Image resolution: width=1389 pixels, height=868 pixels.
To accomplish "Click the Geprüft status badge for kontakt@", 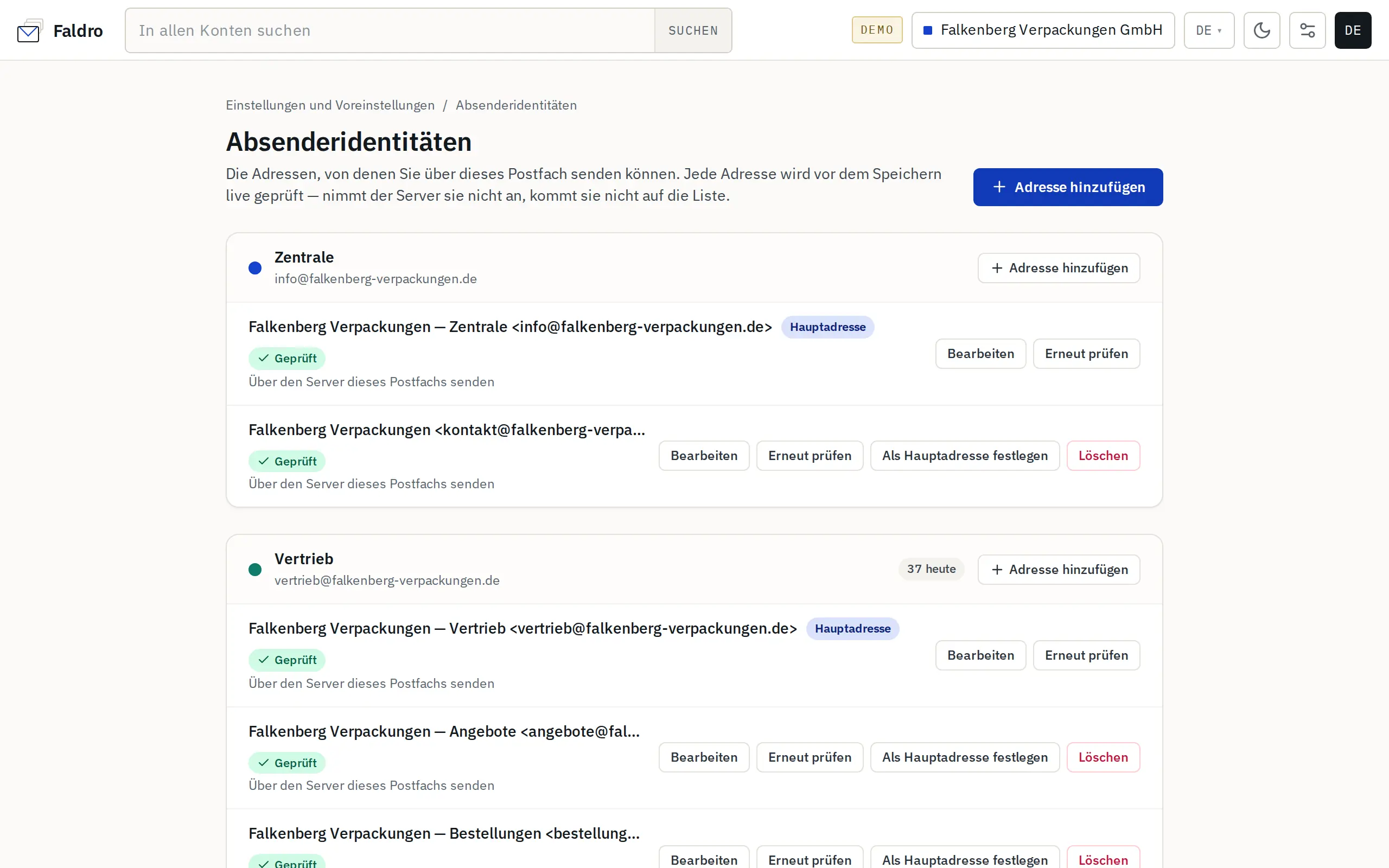I will (286, 462).
